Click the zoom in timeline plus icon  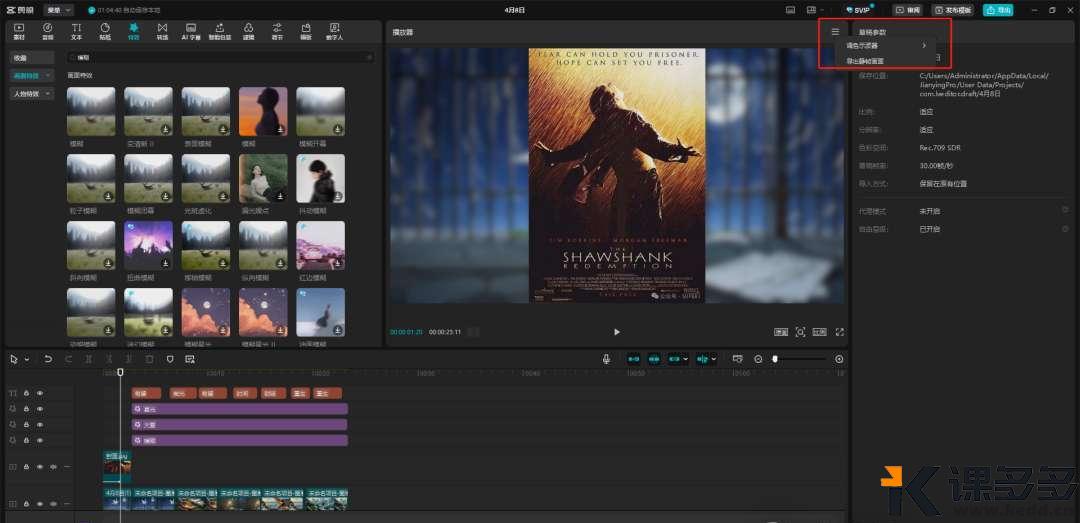click(x=839, y=359)
